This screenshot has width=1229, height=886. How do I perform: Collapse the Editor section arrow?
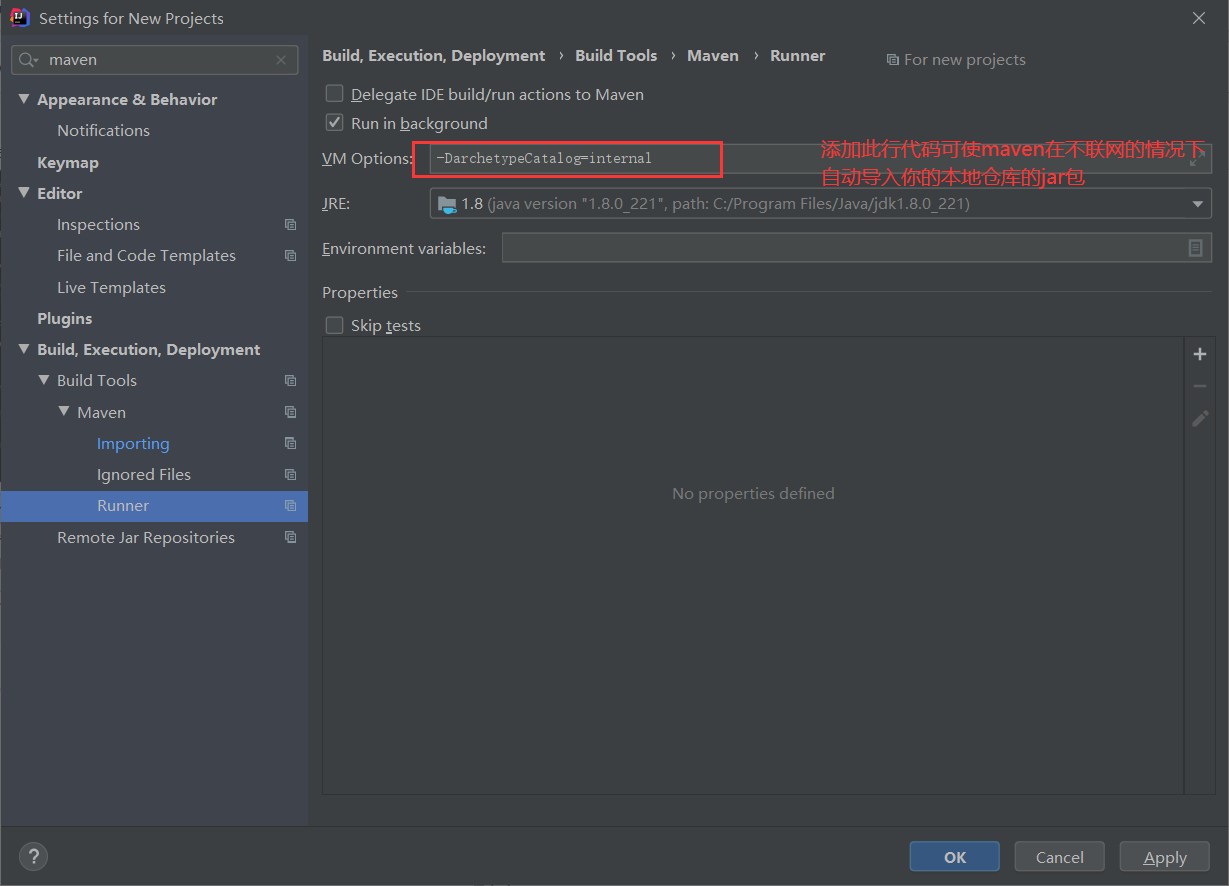[24, 194]
